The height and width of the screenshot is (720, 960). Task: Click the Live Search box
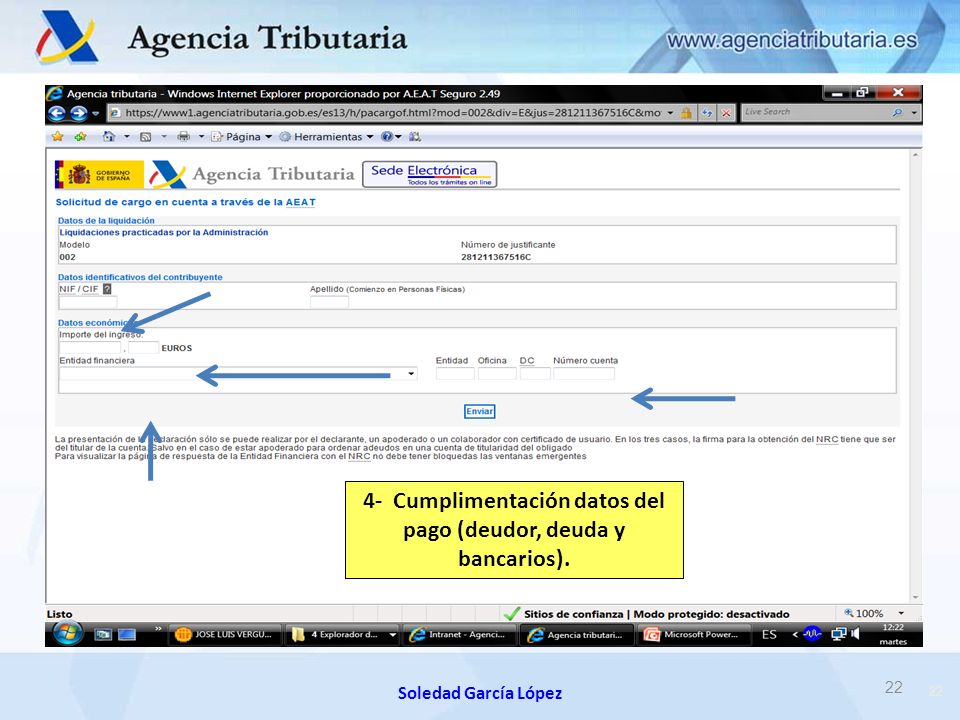click(814, 112)
